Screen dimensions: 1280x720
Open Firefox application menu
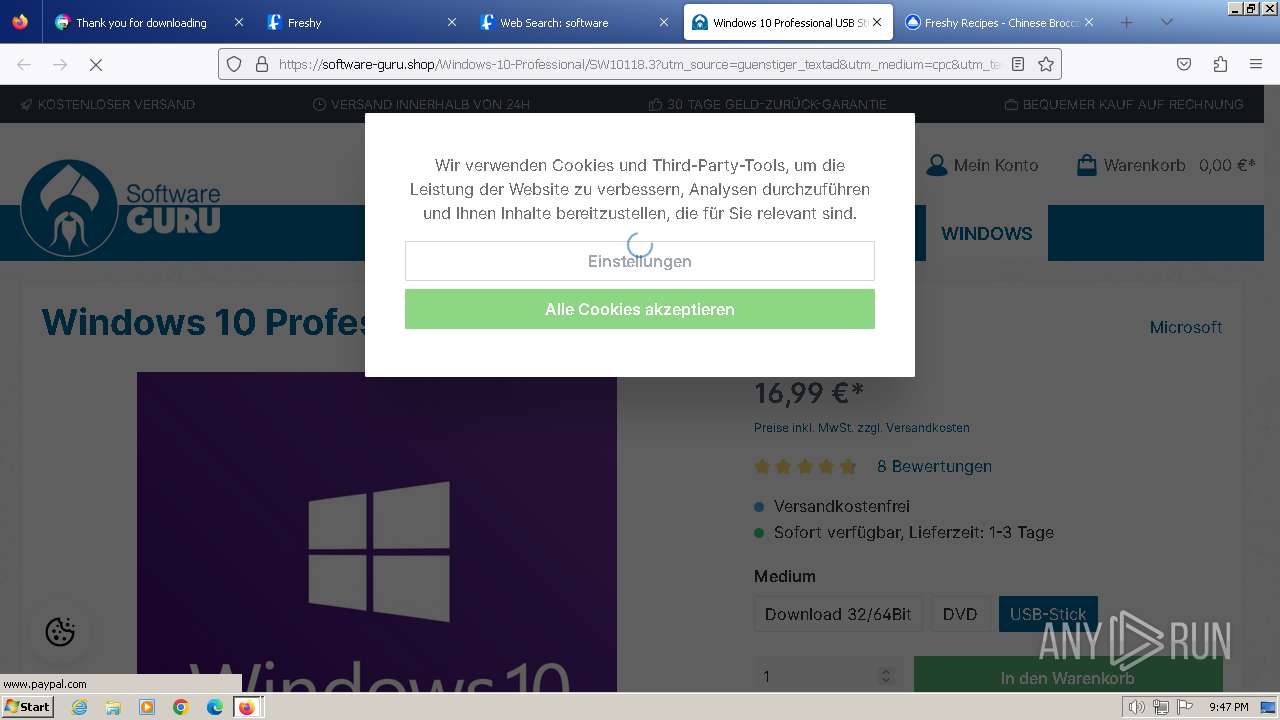coord(1256,64)
